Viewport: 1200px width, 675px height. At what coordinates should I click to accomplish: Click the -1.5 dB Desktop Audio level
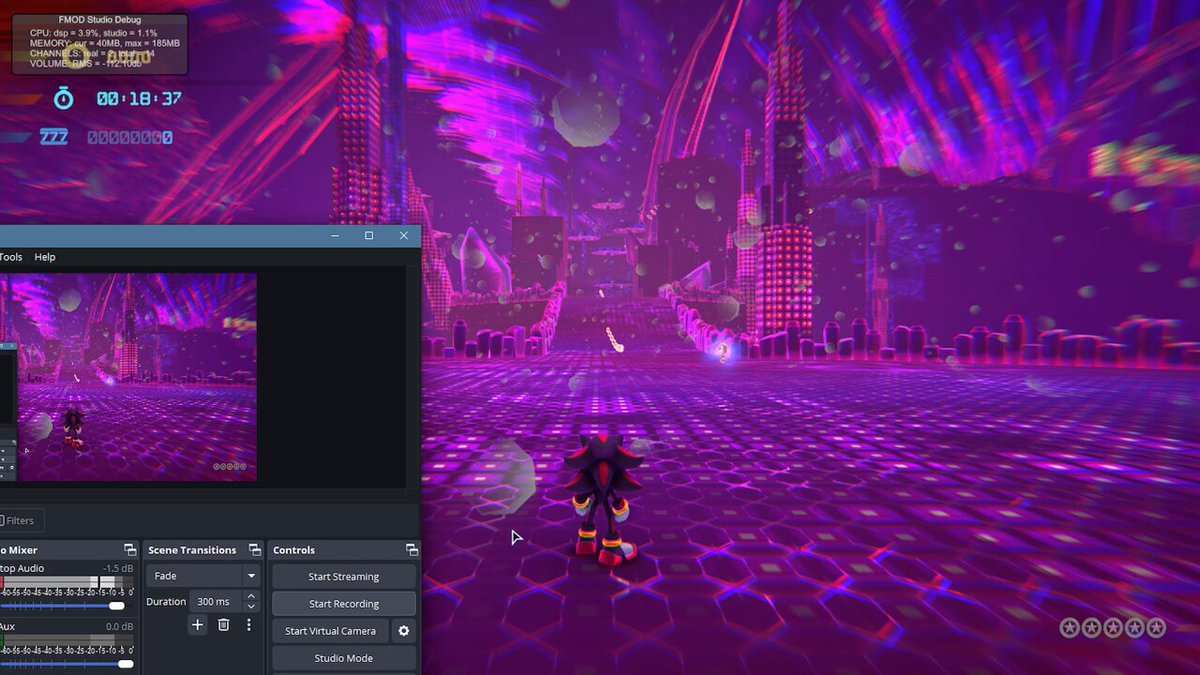pyautogui.click(x=118, y=568)
